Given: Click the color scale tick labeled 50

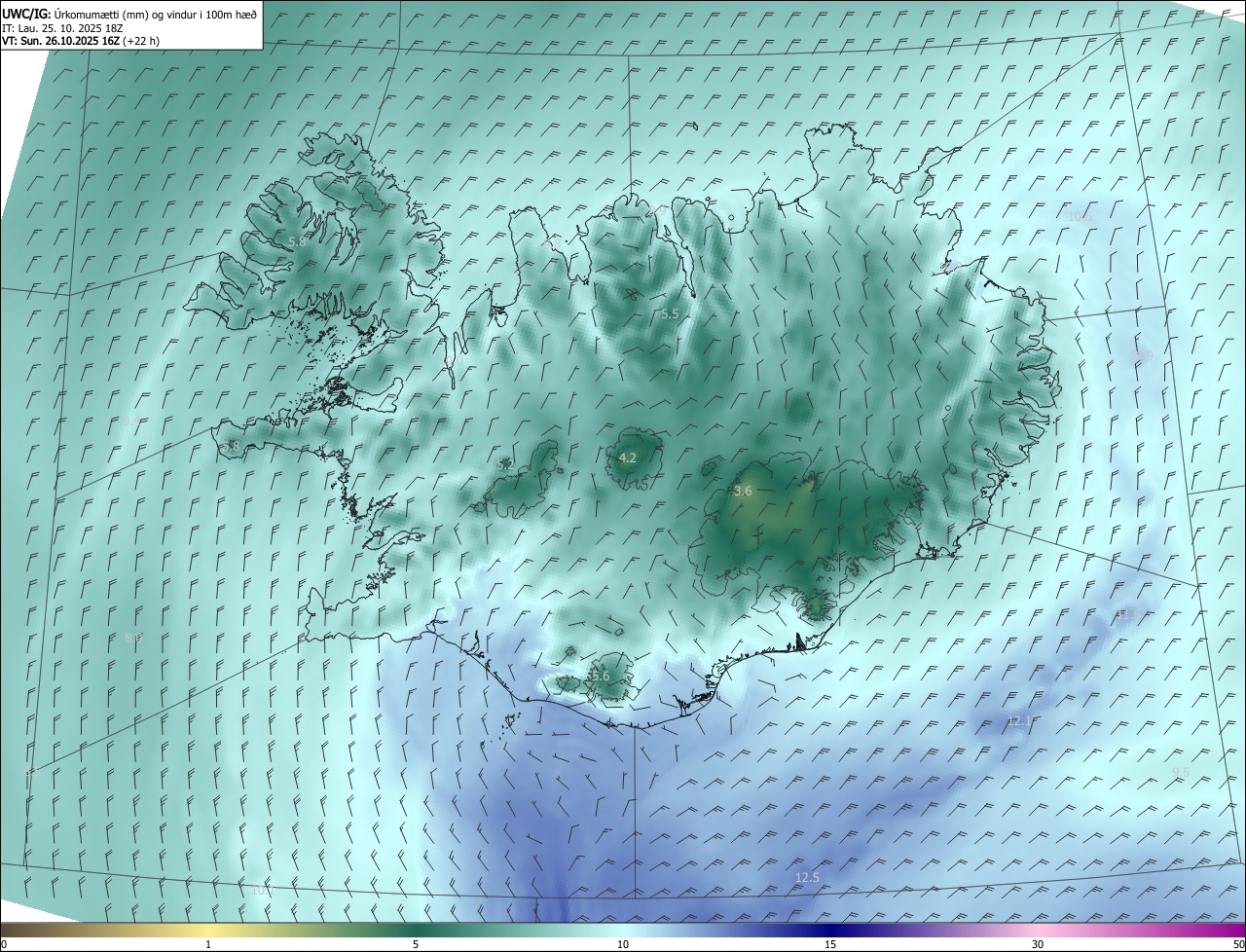Looking at the screenshot, I should (x=1238, y=944).
